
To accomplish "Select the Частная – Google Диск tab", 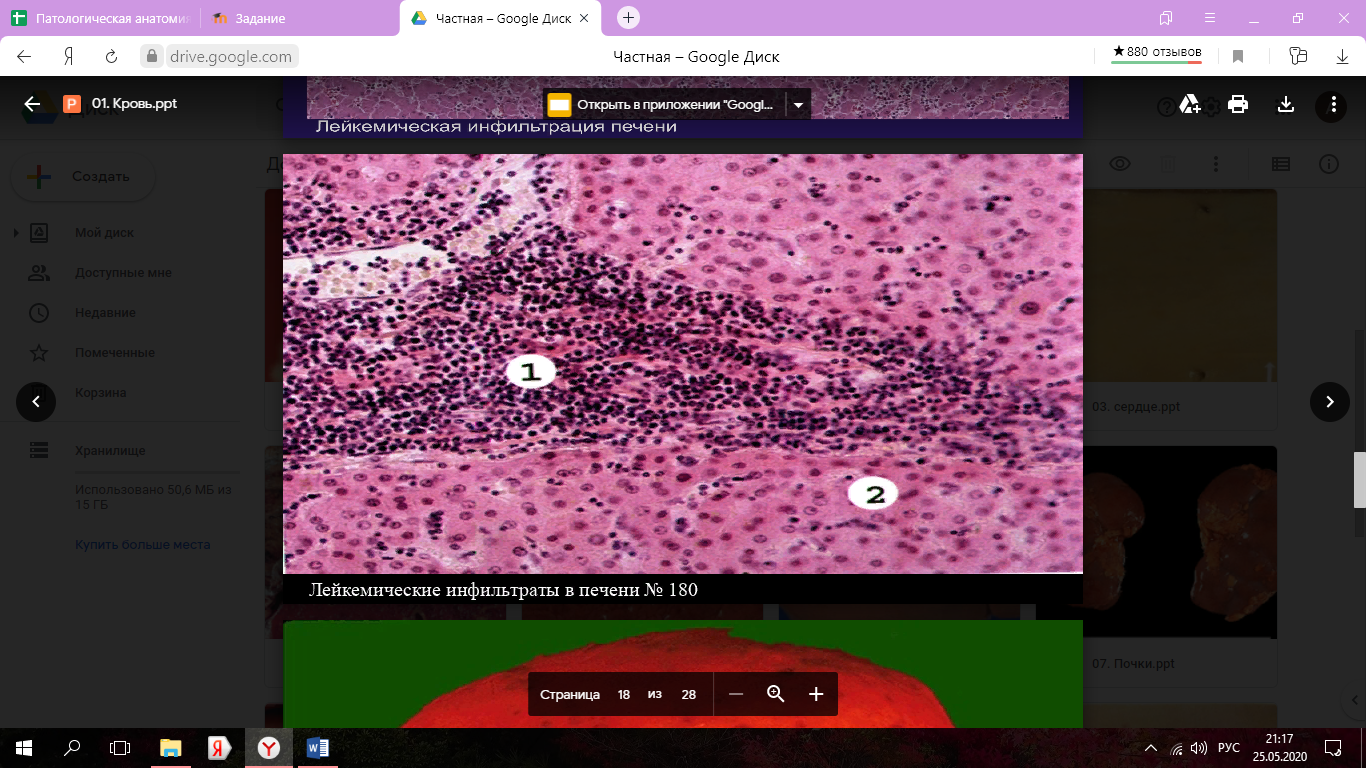I will tap(500, 19).
